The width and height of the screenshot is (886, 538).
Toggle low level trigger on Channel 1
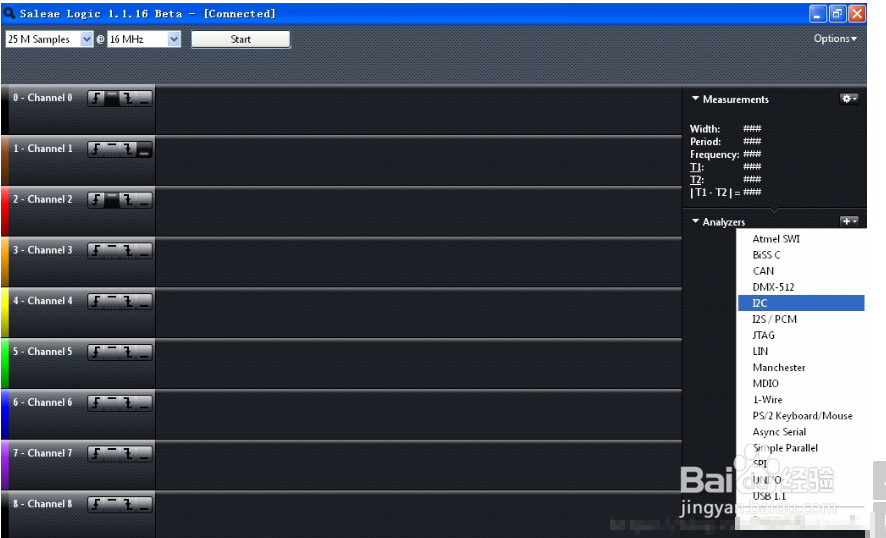[x=145, y=149]
